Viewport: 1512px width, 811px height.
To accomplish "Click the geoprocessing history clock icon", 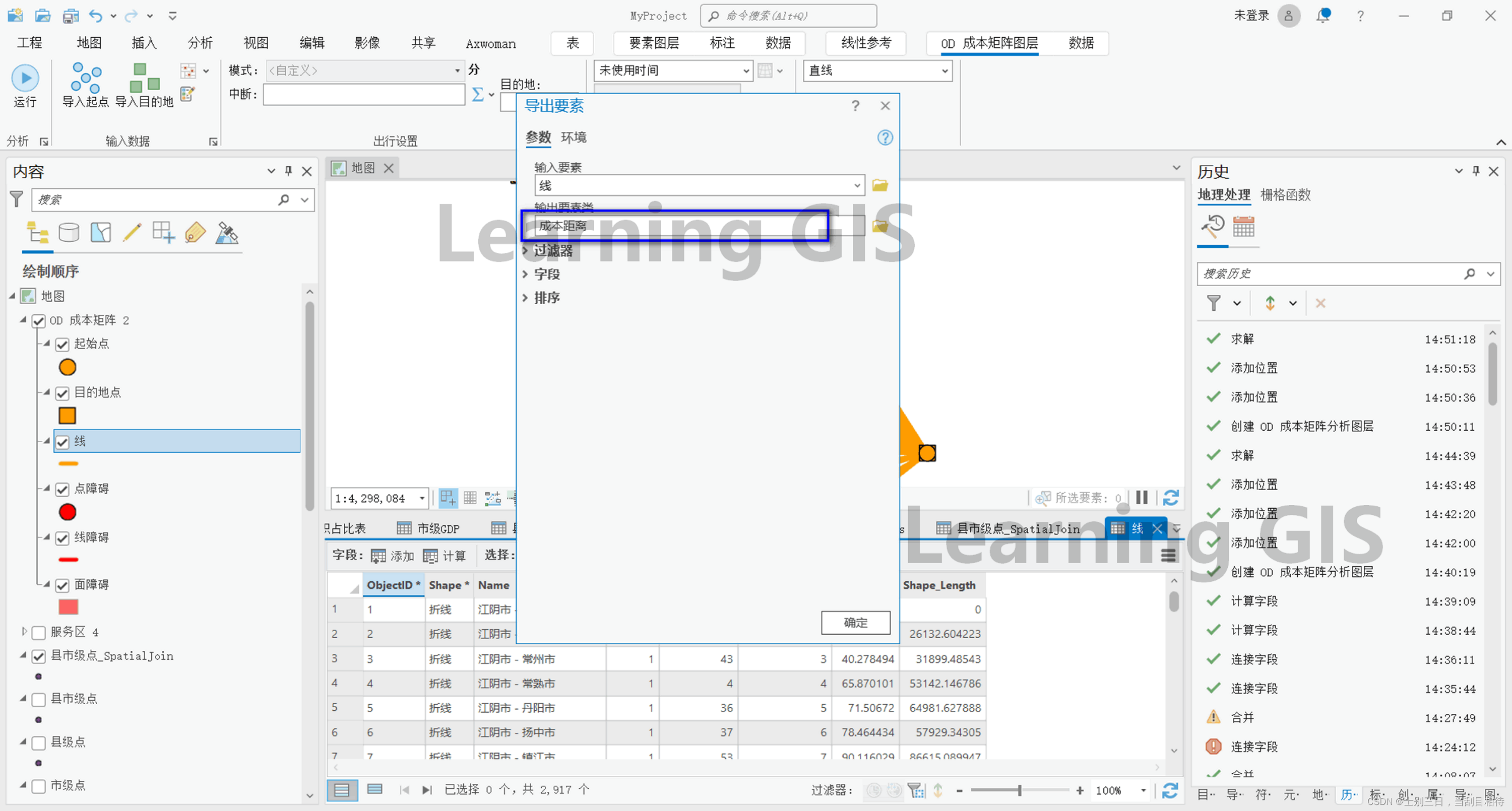I will 1212,226.
